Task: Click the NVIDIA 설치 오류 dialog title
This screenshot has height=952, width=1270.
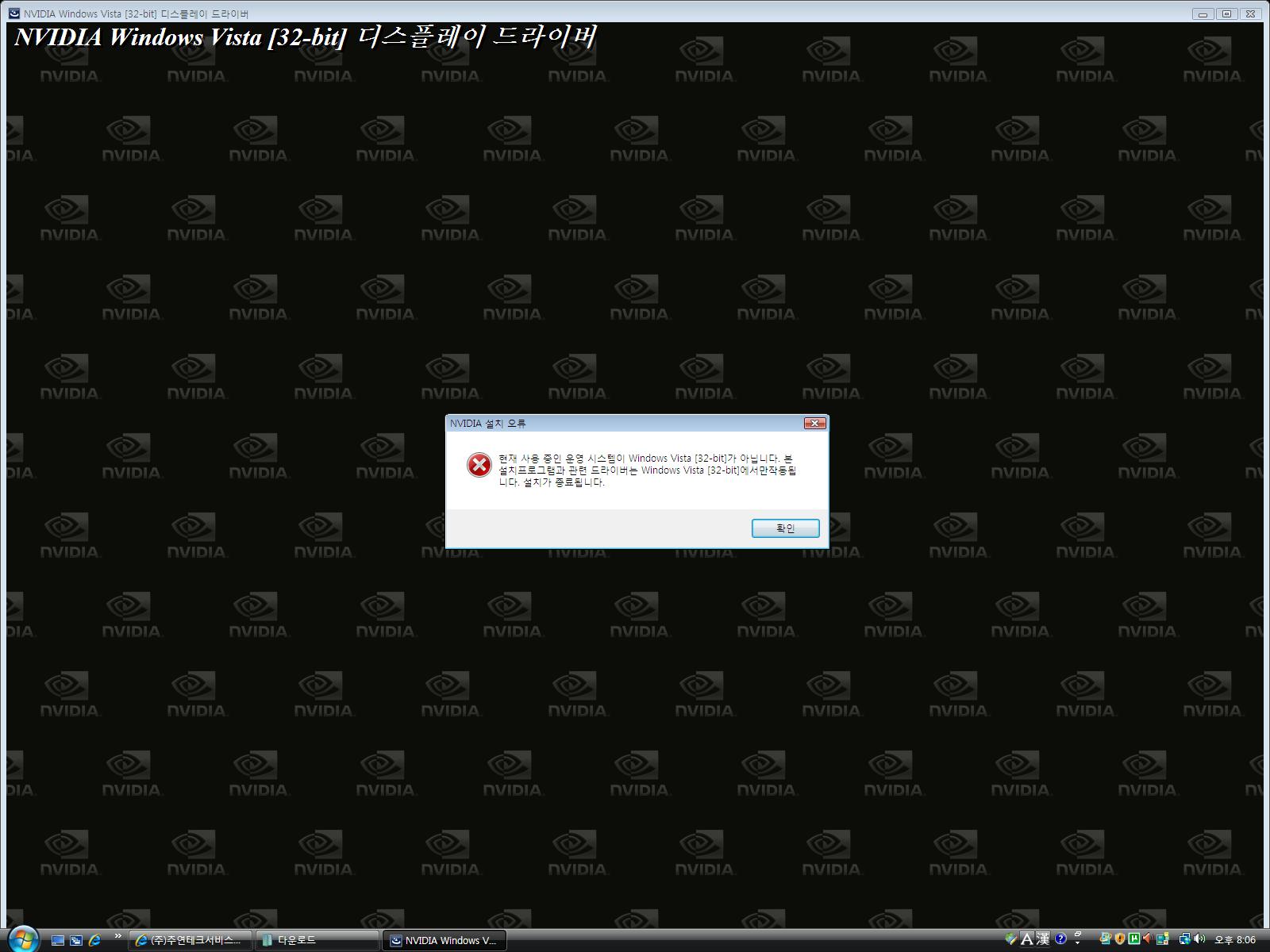Action: coord(487,424)
